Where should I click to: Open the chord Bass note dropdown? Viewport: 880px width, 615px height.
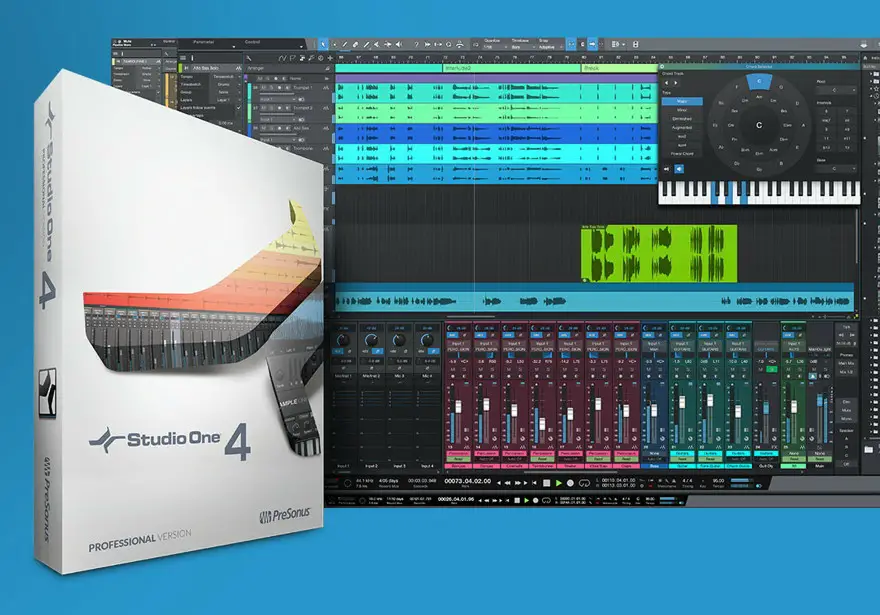pos(836,169)
